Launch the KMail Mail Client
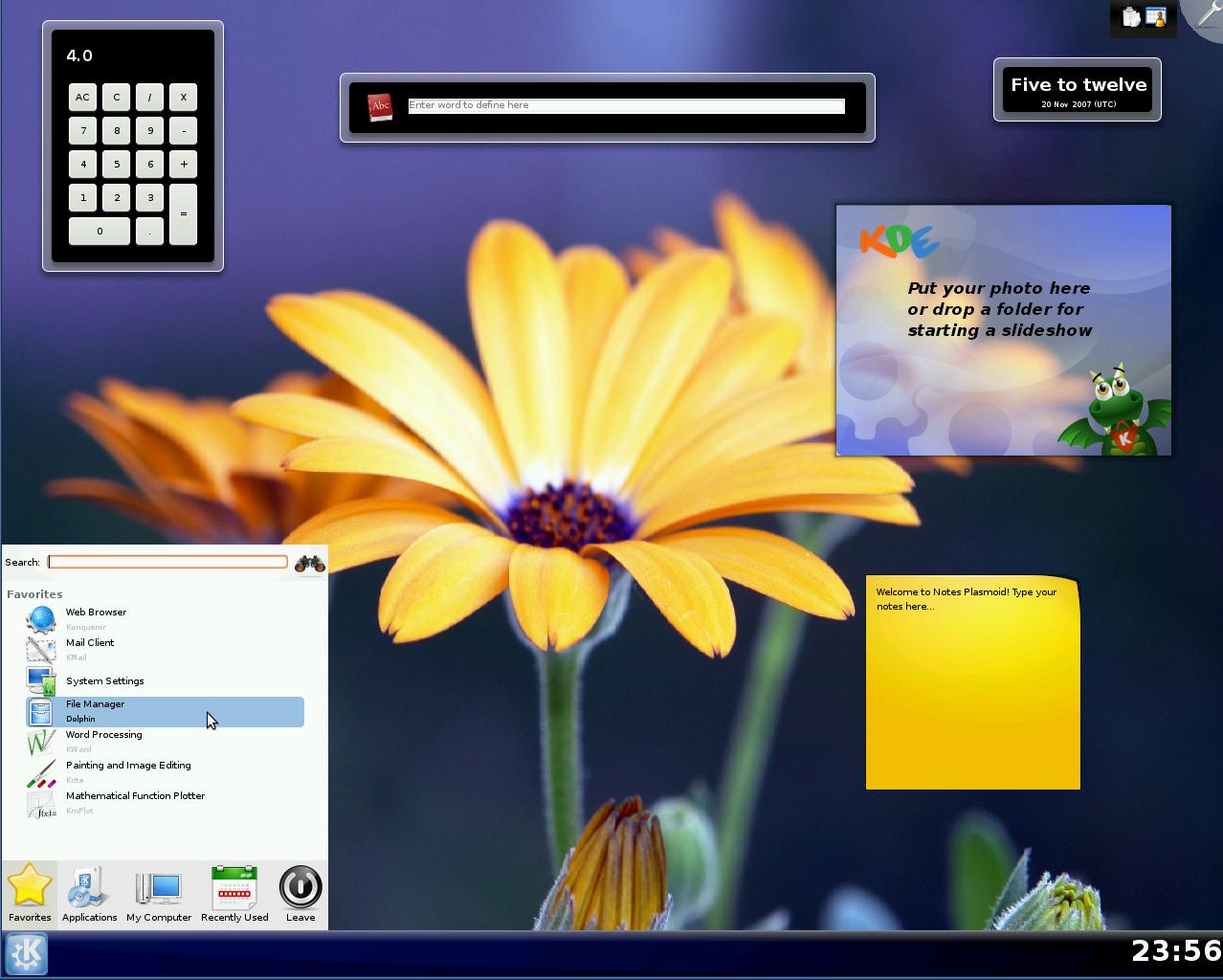Screen dimensions: 1223x980 point(90,649)
